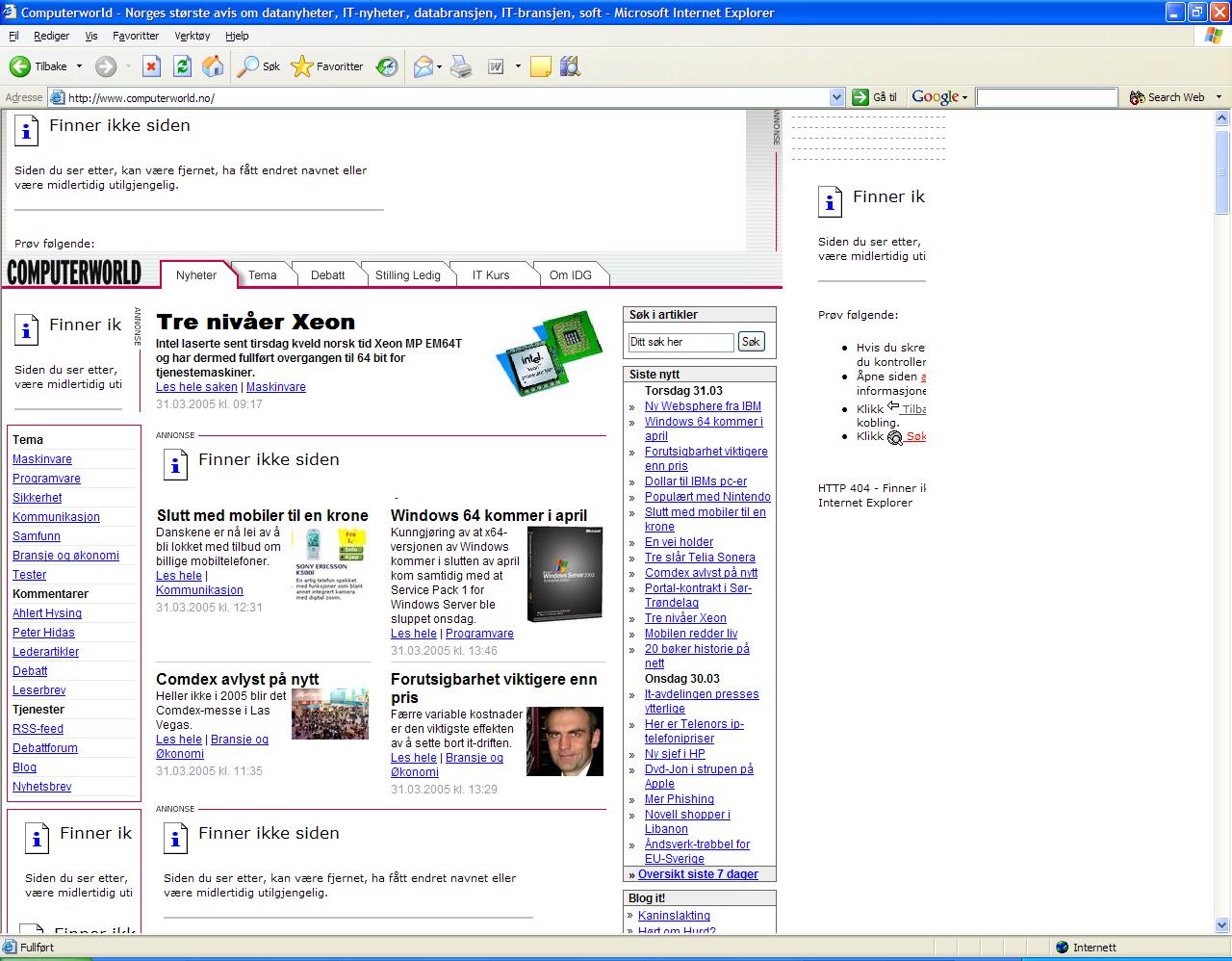This screenshot has height=961, width=1232.
Task: Switch to the Nyheter tab
Action: coord(196,275)
